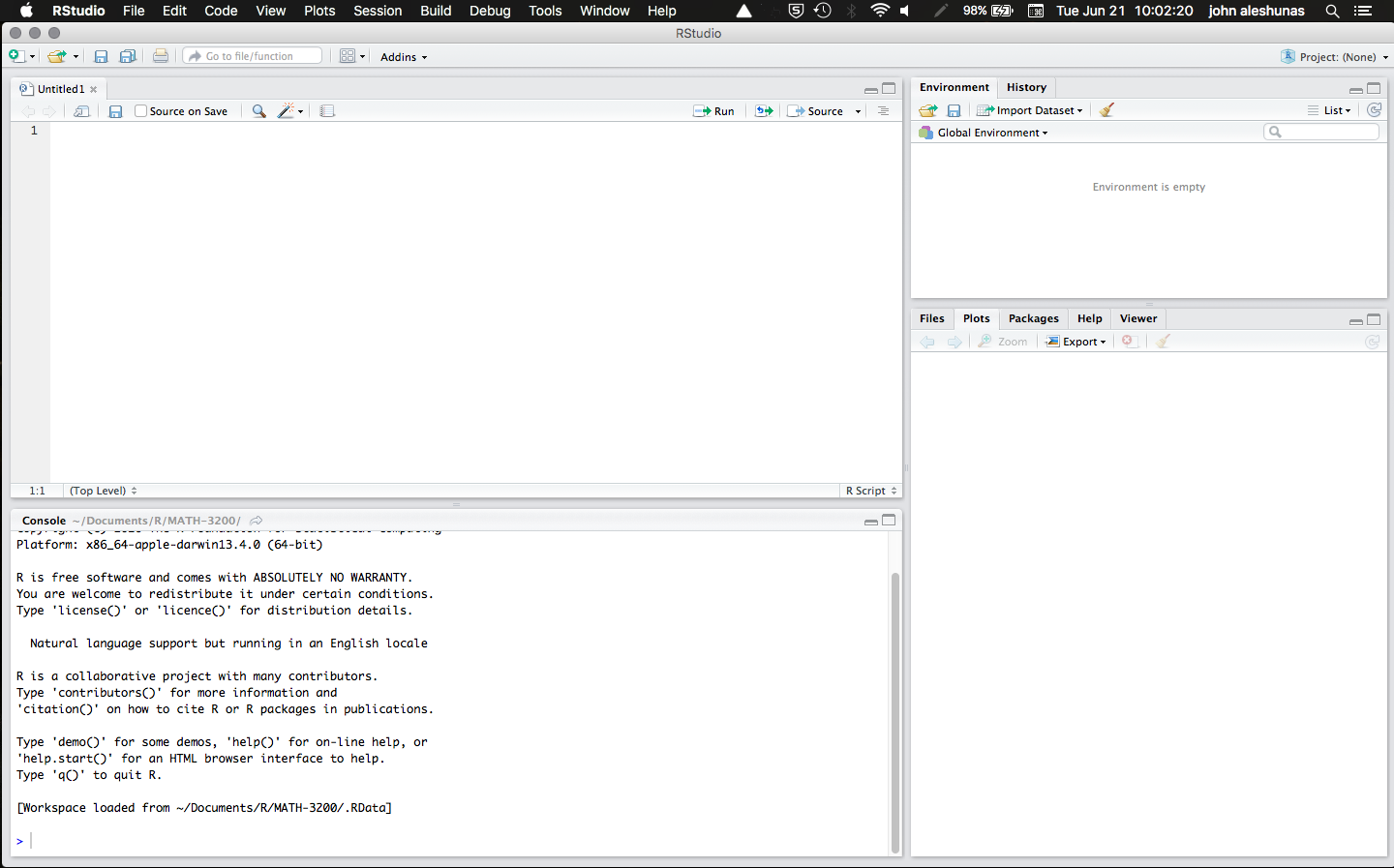Click the code tools magic wand icon
The width and height of the screenshot is (1394, 868).
tap(286, 110)
